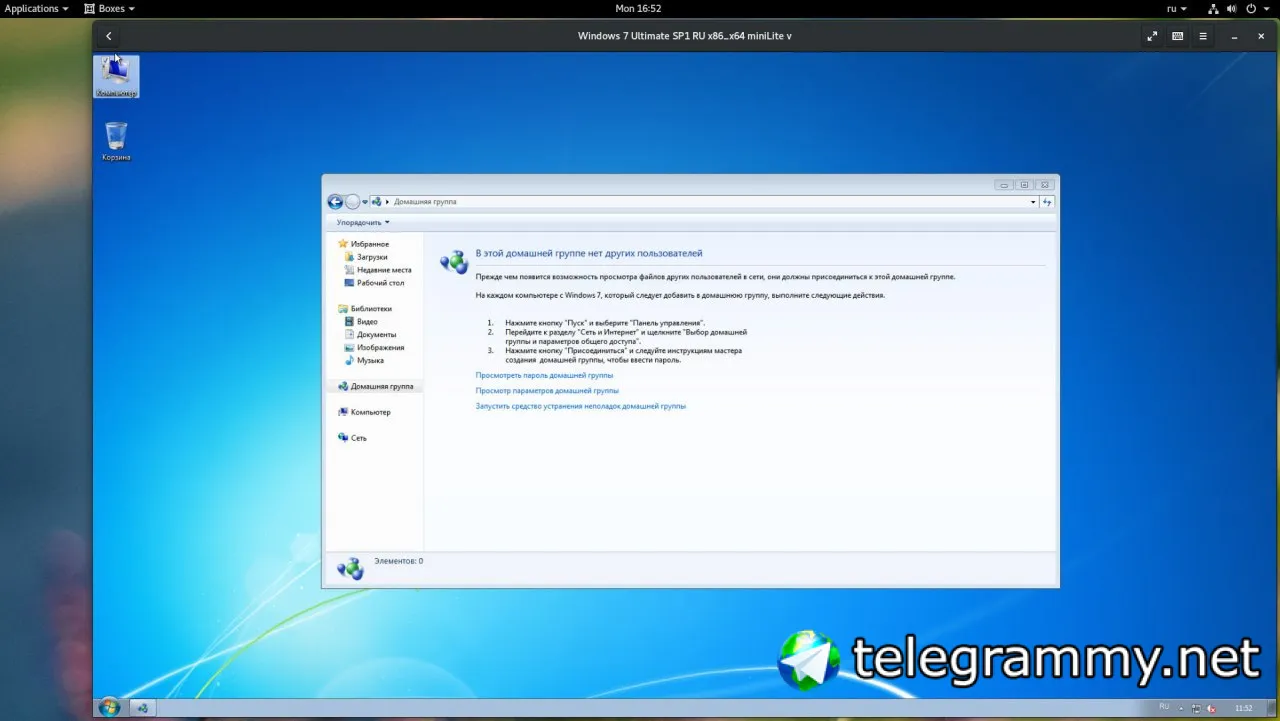
Task: Open the GNOME power menu
Action: pyautogui.click(x=1257, y=8)
